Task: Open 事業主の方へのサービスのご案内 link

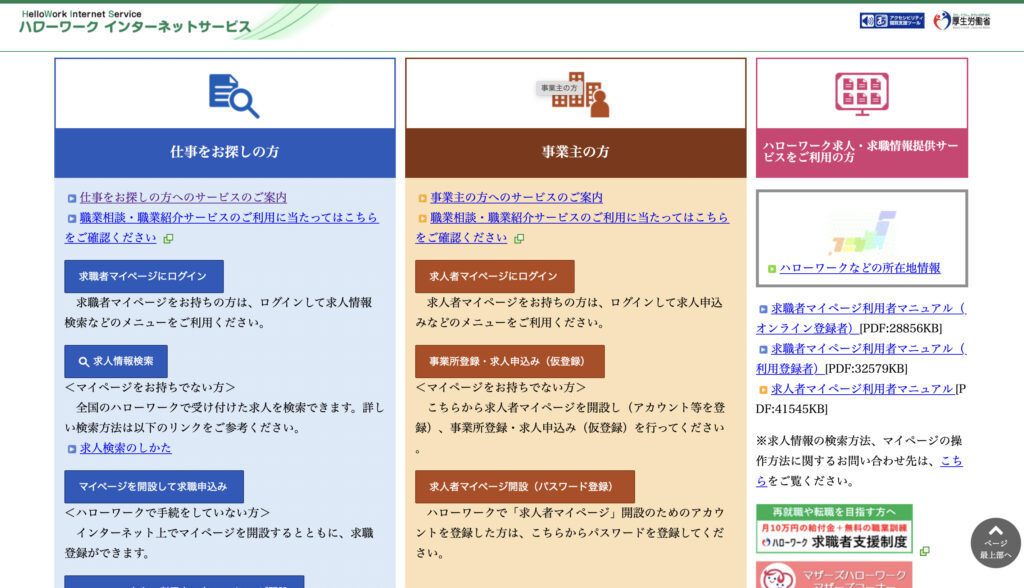Action: pos(516,197)
